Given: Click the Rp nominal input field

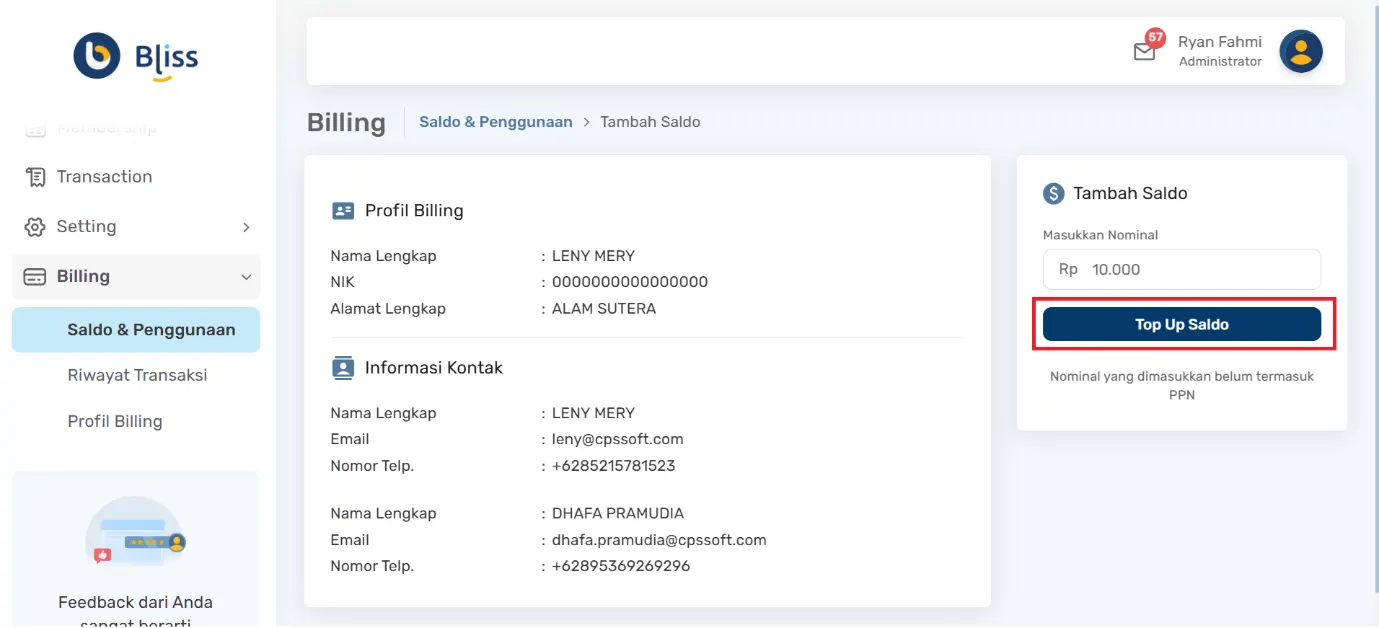Looking at the screenshot, I should 1182,269.
